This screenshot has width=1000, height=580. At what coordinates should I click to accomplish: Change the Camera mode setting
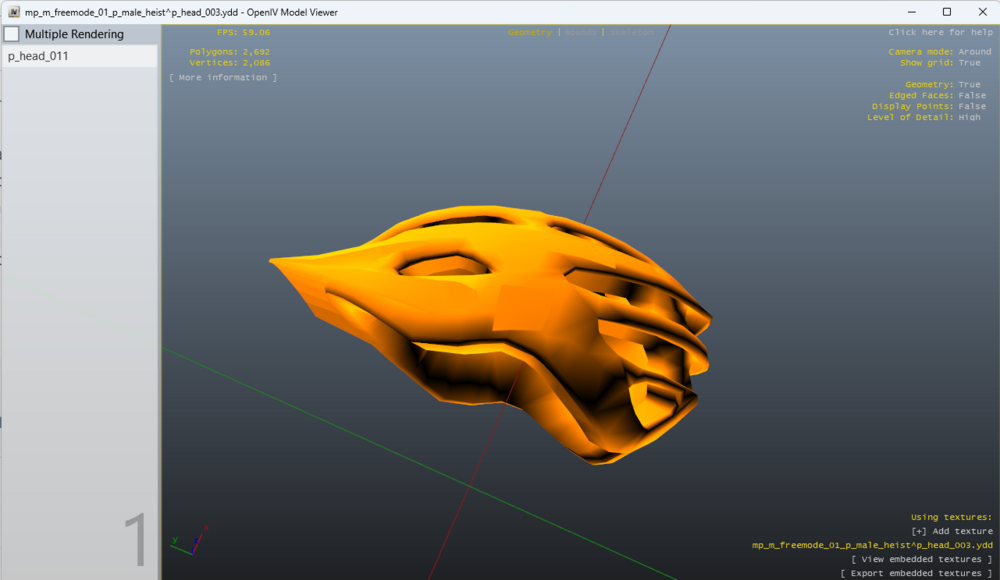tap(974, 52)
